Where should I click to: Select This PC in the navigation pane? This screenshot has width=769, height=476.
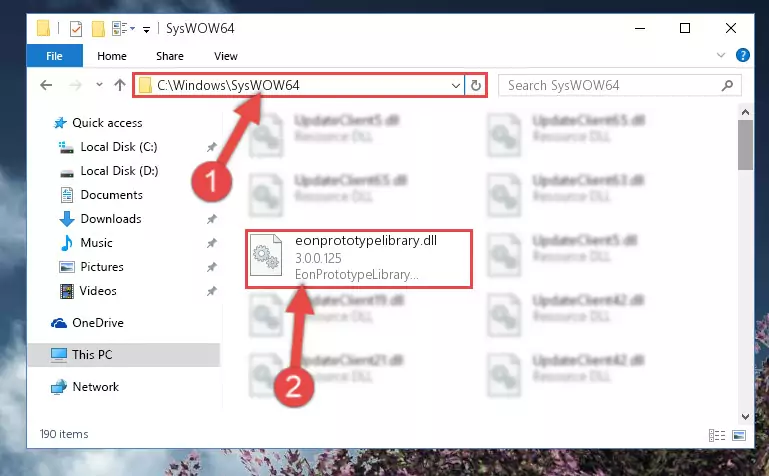tap(124, 354)
